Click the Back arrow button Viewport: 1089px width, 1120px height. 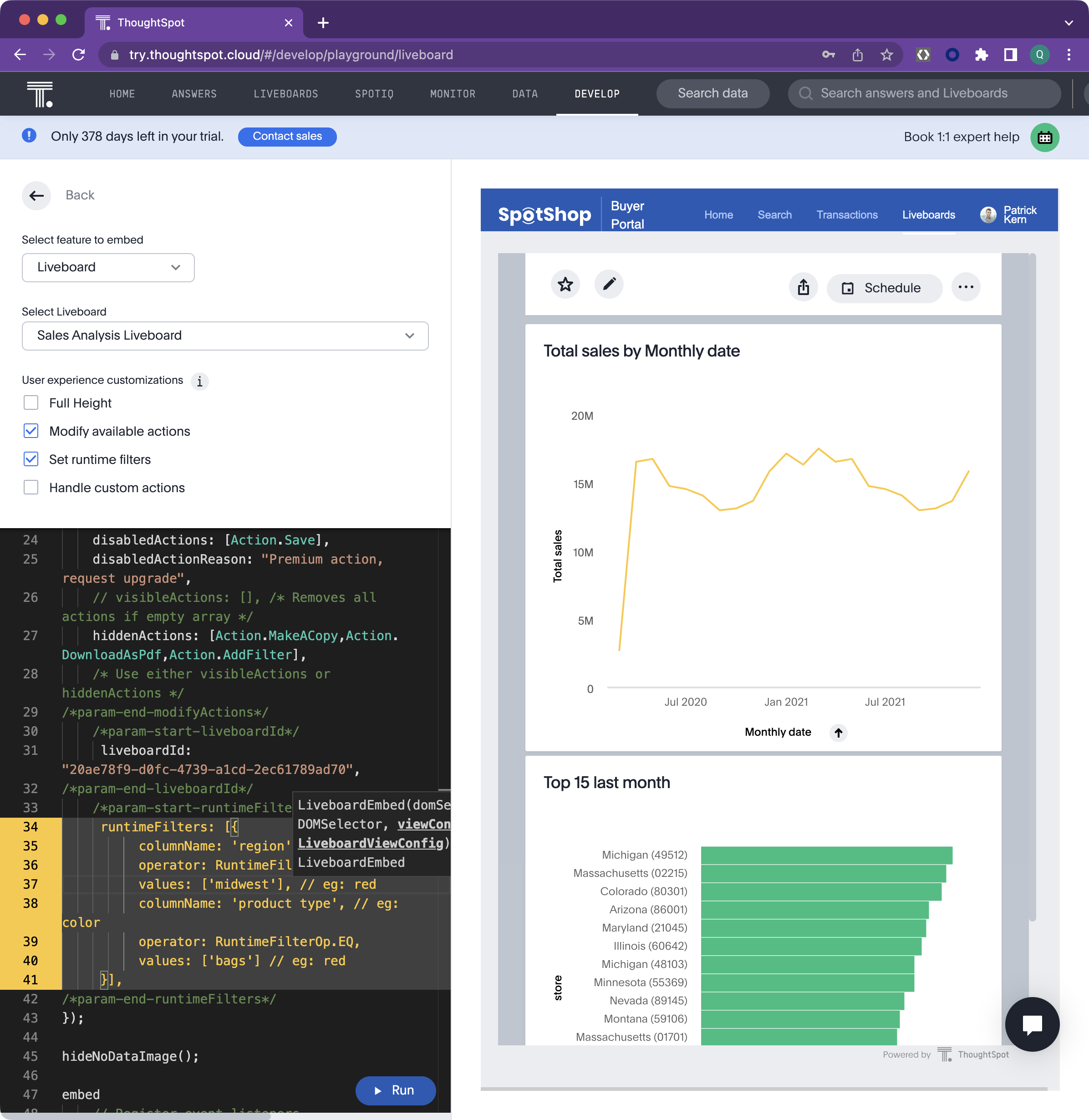[36, 196]
